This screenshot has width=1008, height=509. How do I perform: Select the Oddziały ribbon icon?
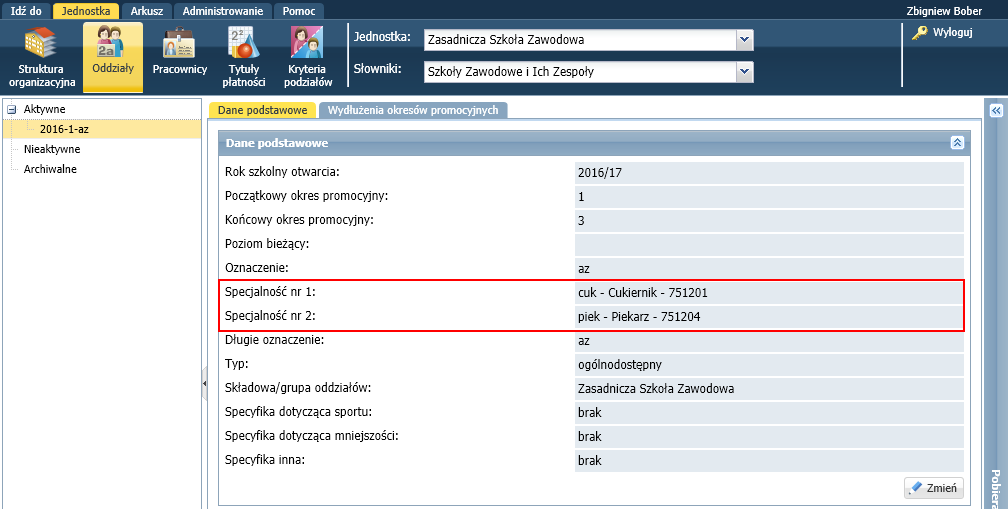pyautogui.click(x=113, y=57)
